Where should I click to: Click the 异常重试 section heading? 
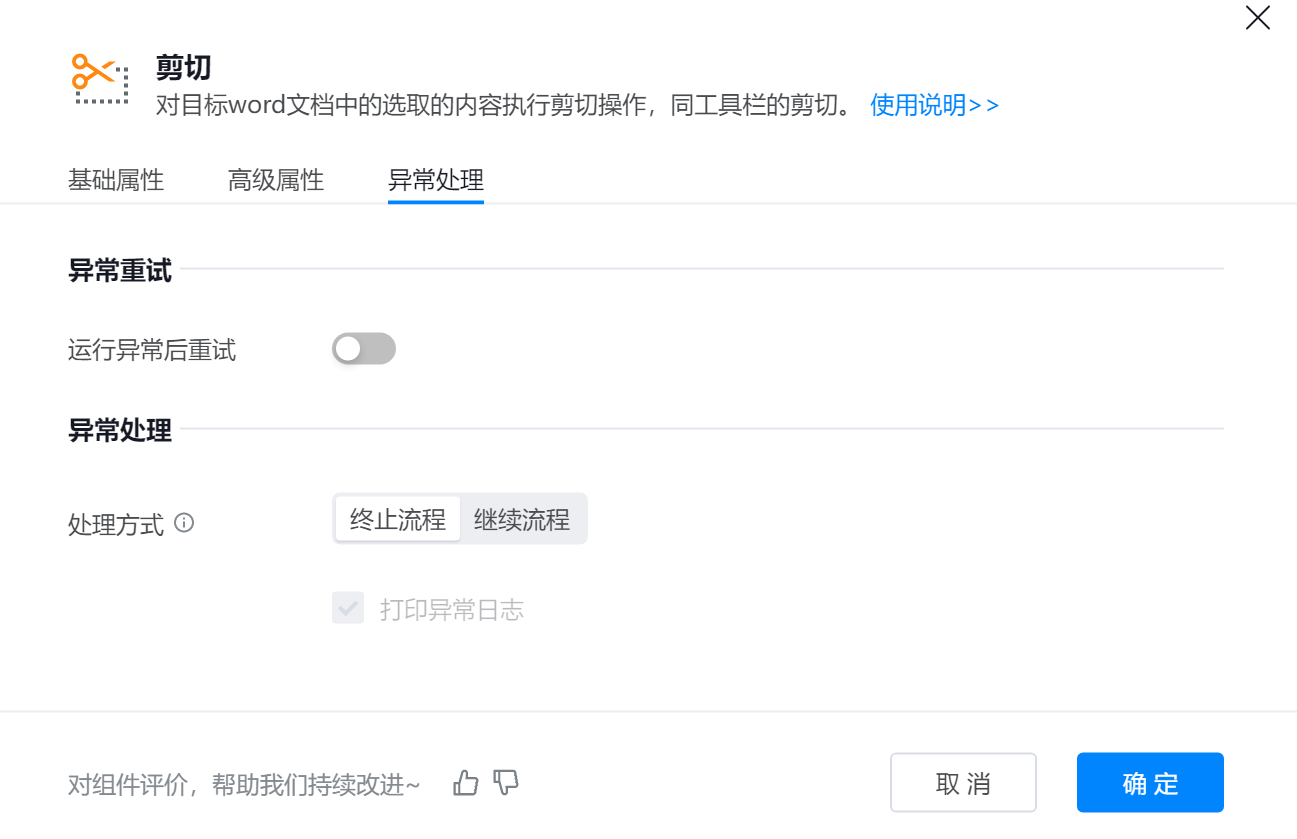click(x=120, y=270)
